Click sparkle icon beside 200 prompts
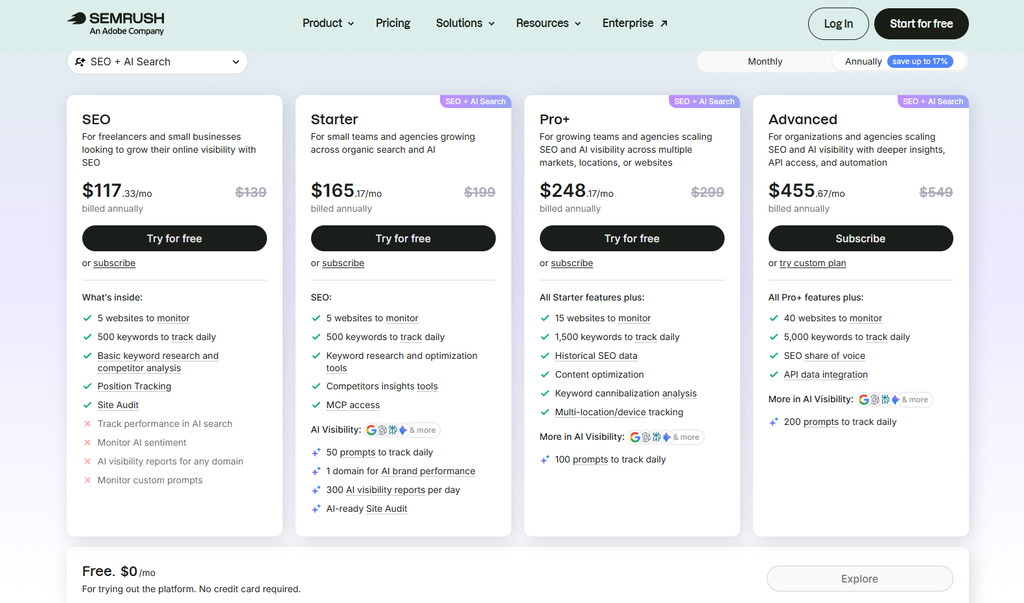The height and width of the screenshot is (603, 1024). point(773,422)
